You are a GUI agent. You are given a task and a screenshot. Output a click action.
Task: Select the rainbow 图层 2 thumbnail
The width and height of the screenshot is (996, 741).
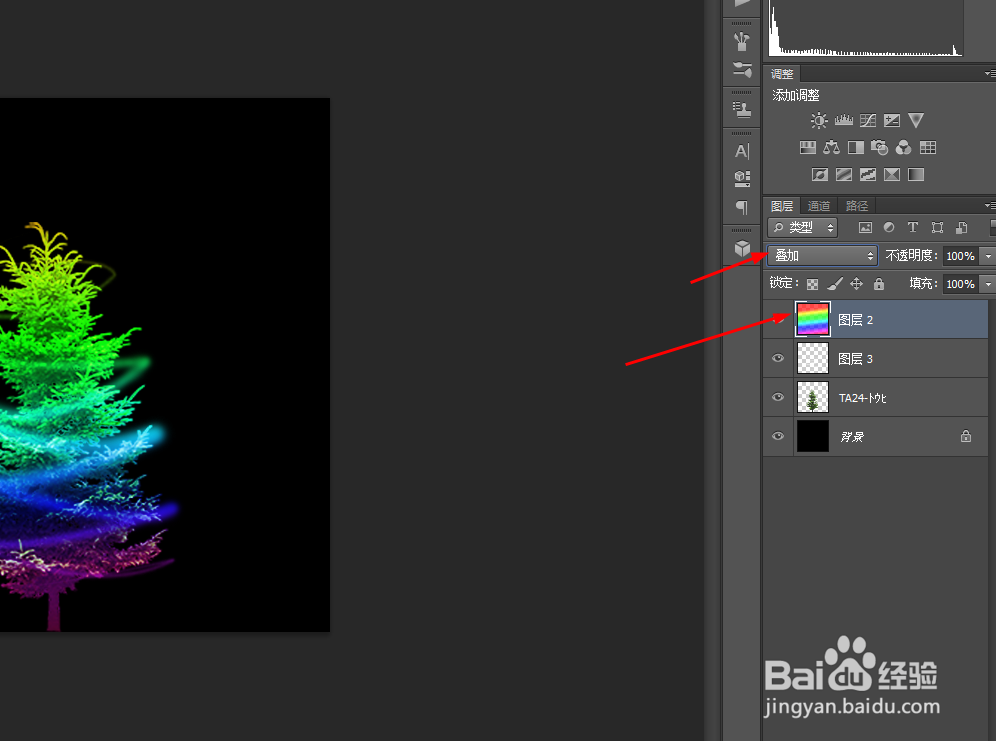coord(813,319)
